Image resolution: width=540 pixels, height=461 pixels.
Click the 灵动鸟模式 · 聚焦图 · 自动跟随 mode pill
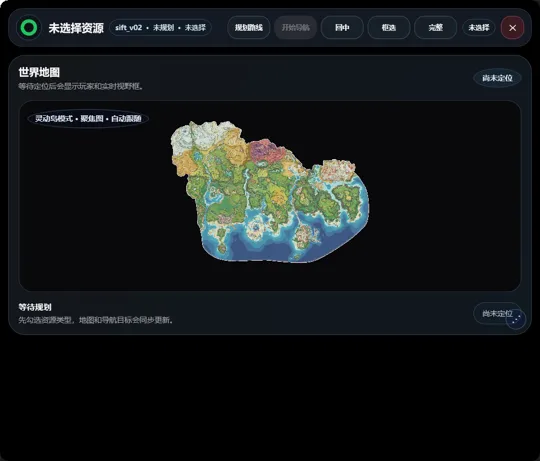[88, 118]
